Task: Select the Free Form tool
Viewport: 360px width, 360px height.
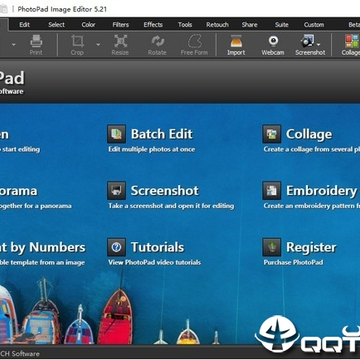Action: (x=194, y=45)
